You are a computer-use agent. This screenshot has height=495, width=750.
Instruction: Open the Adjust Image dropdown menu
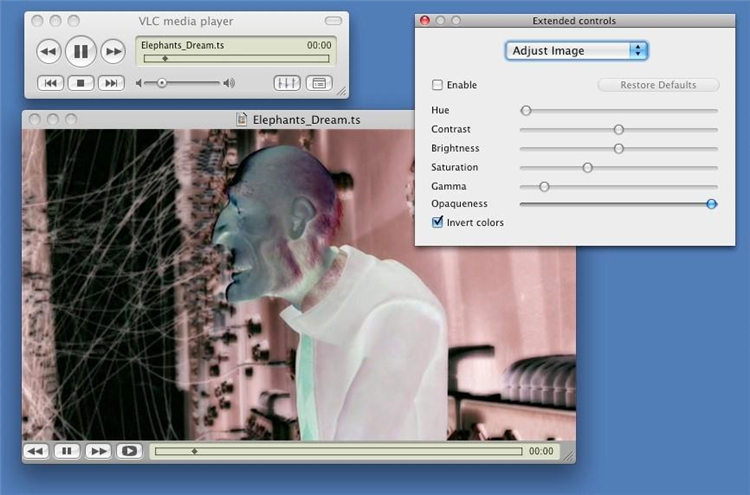(576, 51)
